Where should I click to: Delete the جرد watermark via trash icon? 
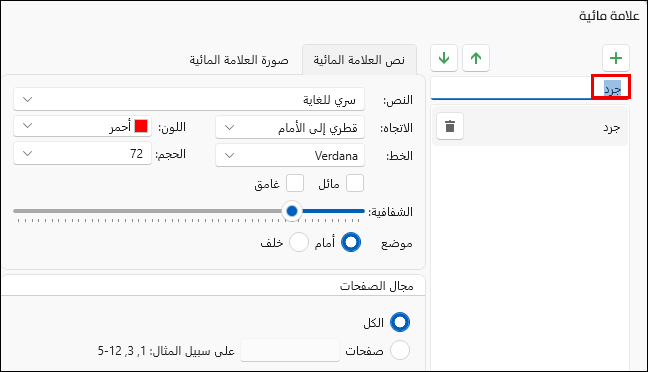pyautogui.click(x=450, y=126)
